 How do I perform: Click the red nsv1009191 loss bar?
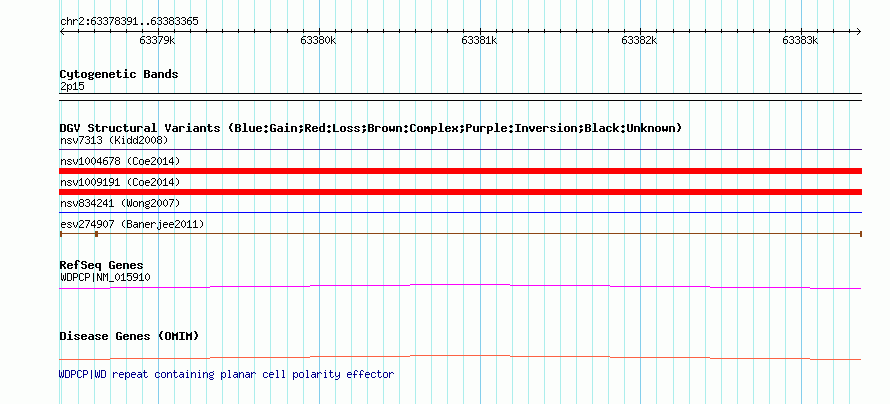pos(460,192)
